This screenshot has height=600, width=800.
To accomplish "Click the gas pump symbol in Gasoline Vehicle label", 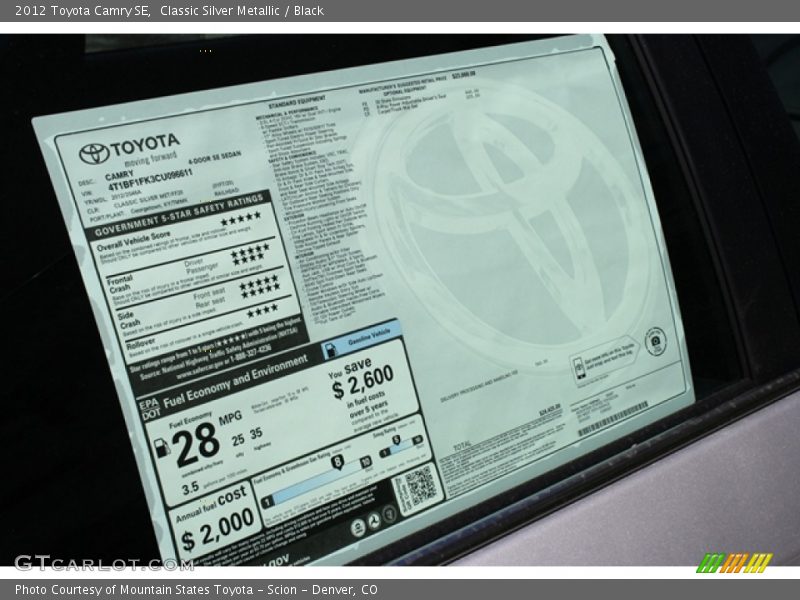I will 330,348.
